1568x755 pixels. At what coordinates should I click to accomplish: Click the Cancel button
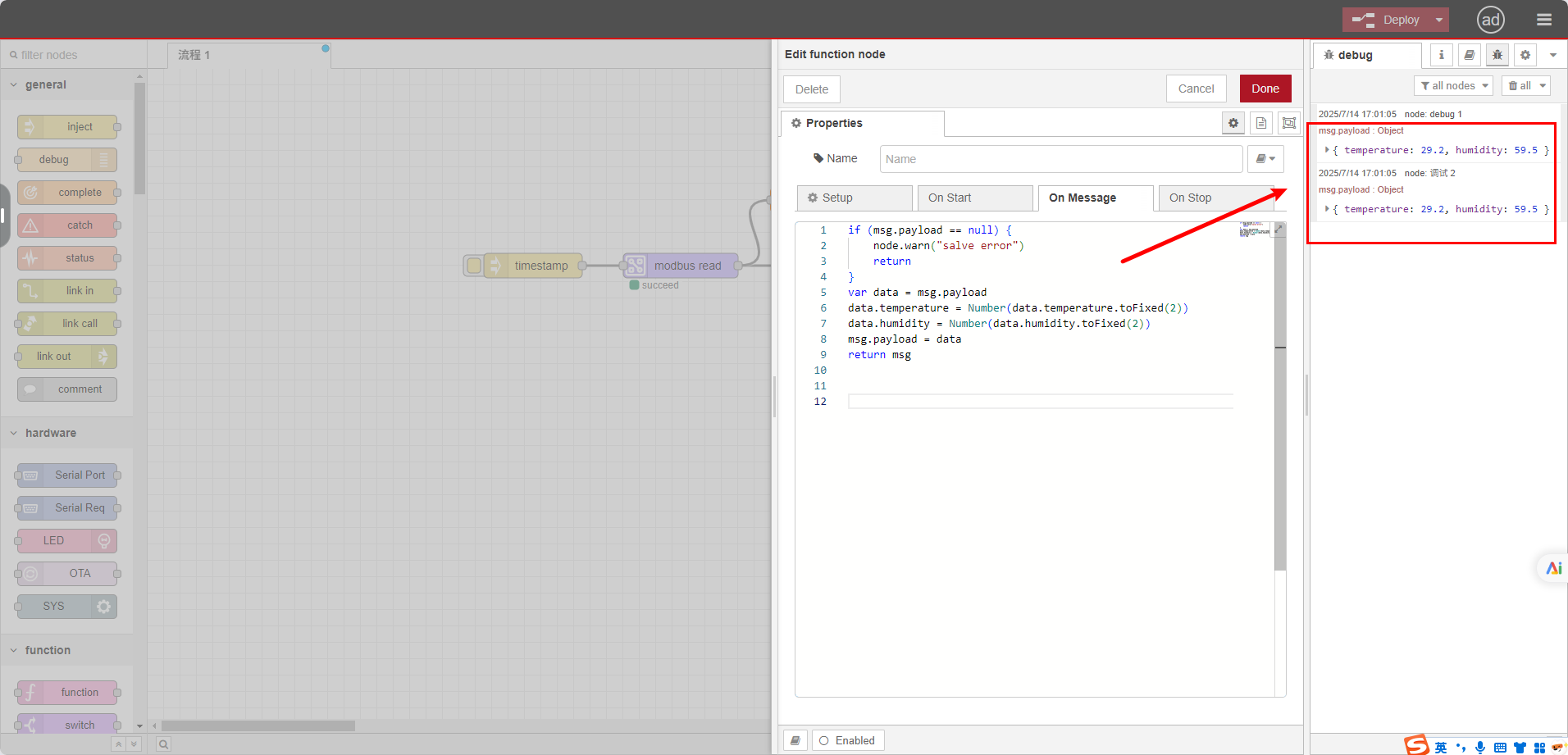coord(1196,89)
